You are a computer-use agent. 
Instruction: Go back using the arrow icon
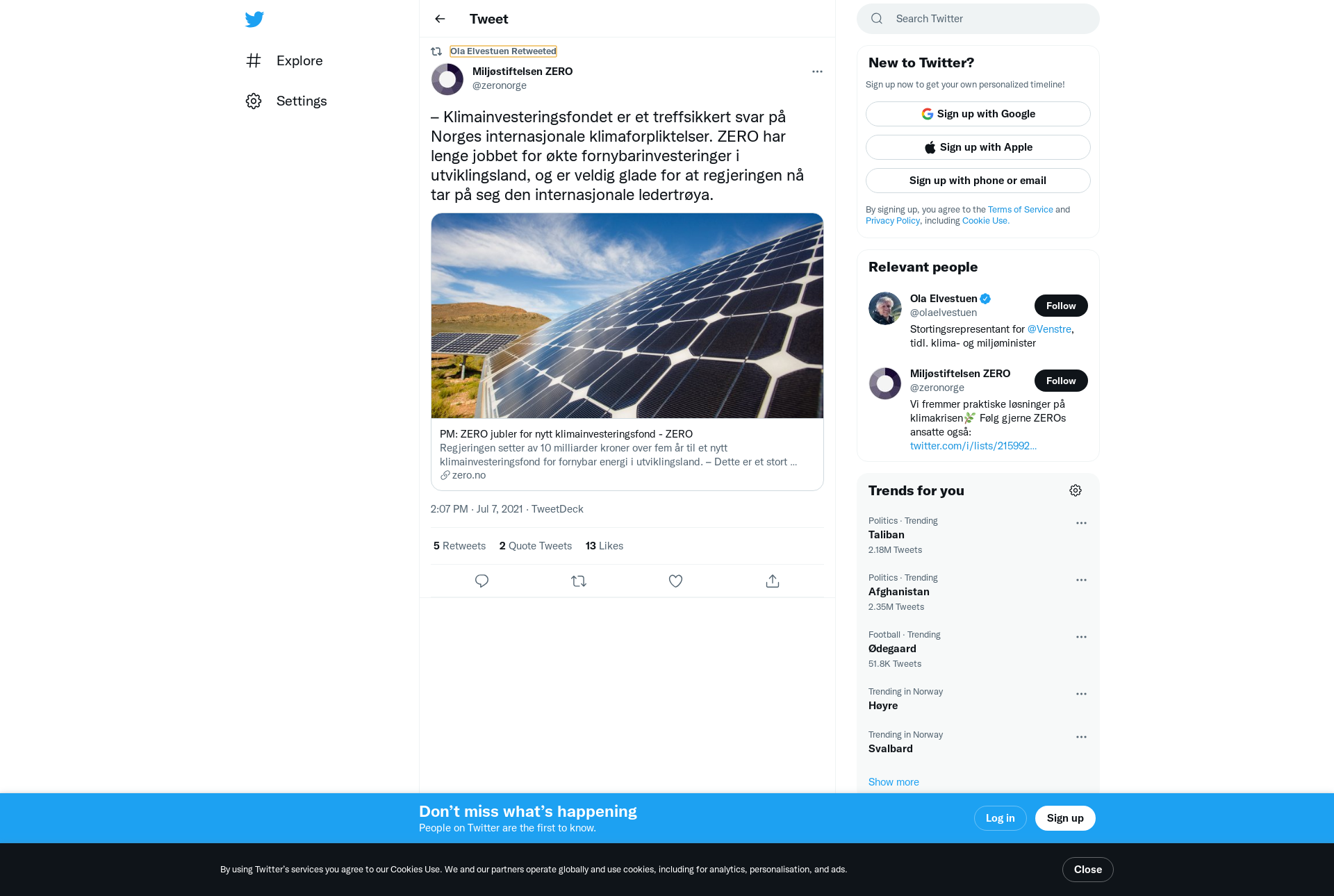[440, 19]
